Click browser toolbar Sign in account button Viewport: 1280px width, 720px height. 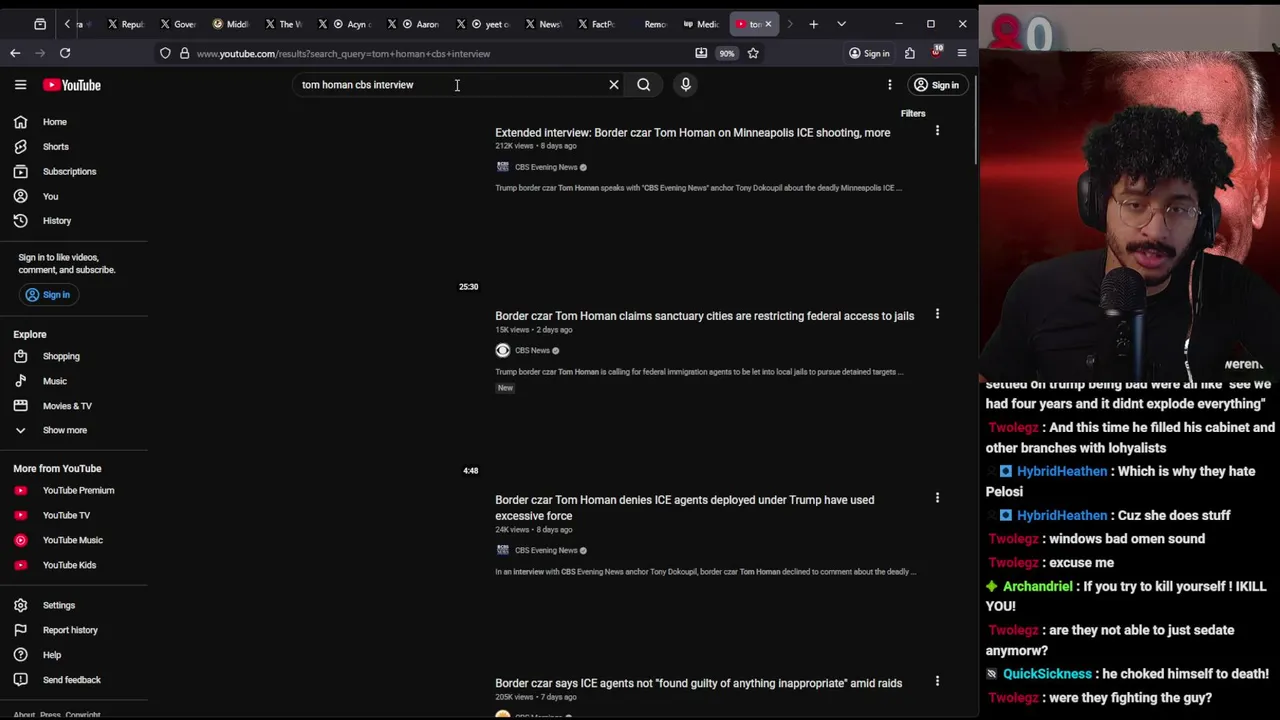coord(869,53)
